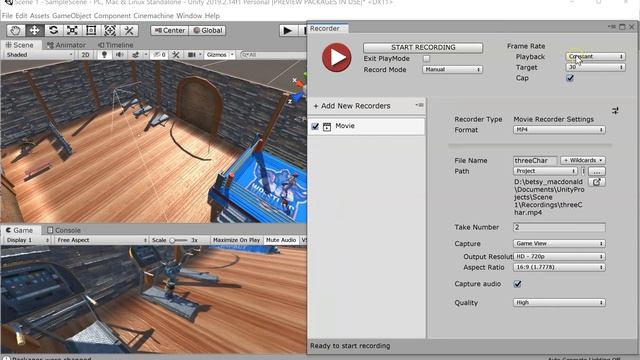Switch to the Timeline tab
The height and width of the screenshot is (360, 640).
116,45
